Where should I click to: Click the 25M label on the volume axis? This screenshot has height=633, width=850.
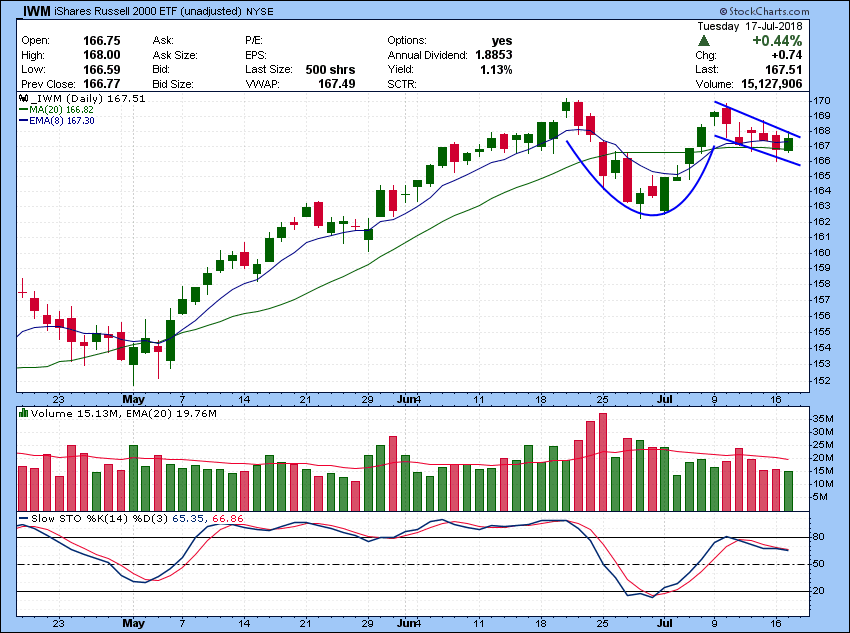point(823,445)
